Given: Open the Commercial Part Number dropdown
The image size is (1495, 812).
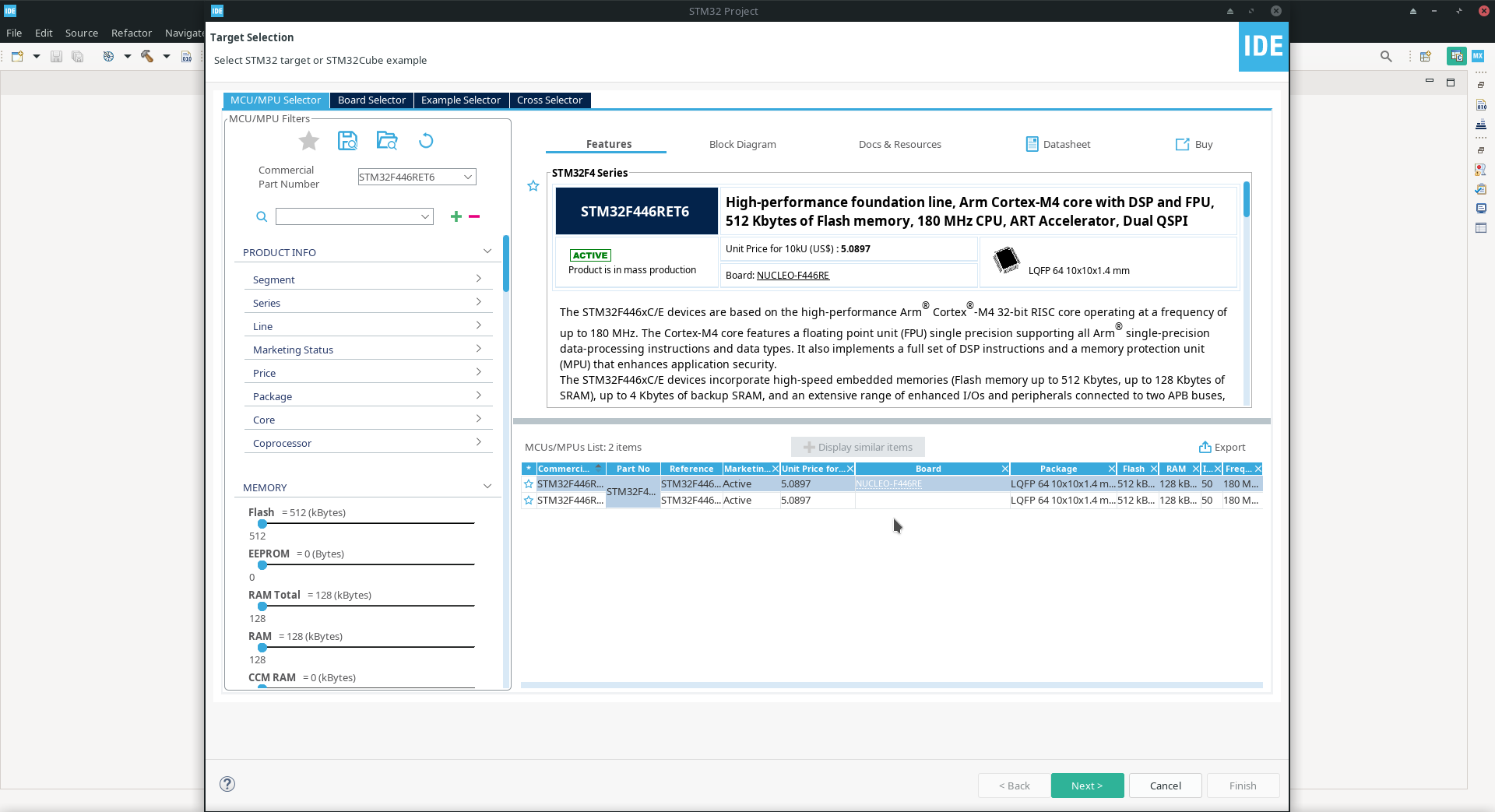Looking at the screenshot, I should (x=467, y=177).
